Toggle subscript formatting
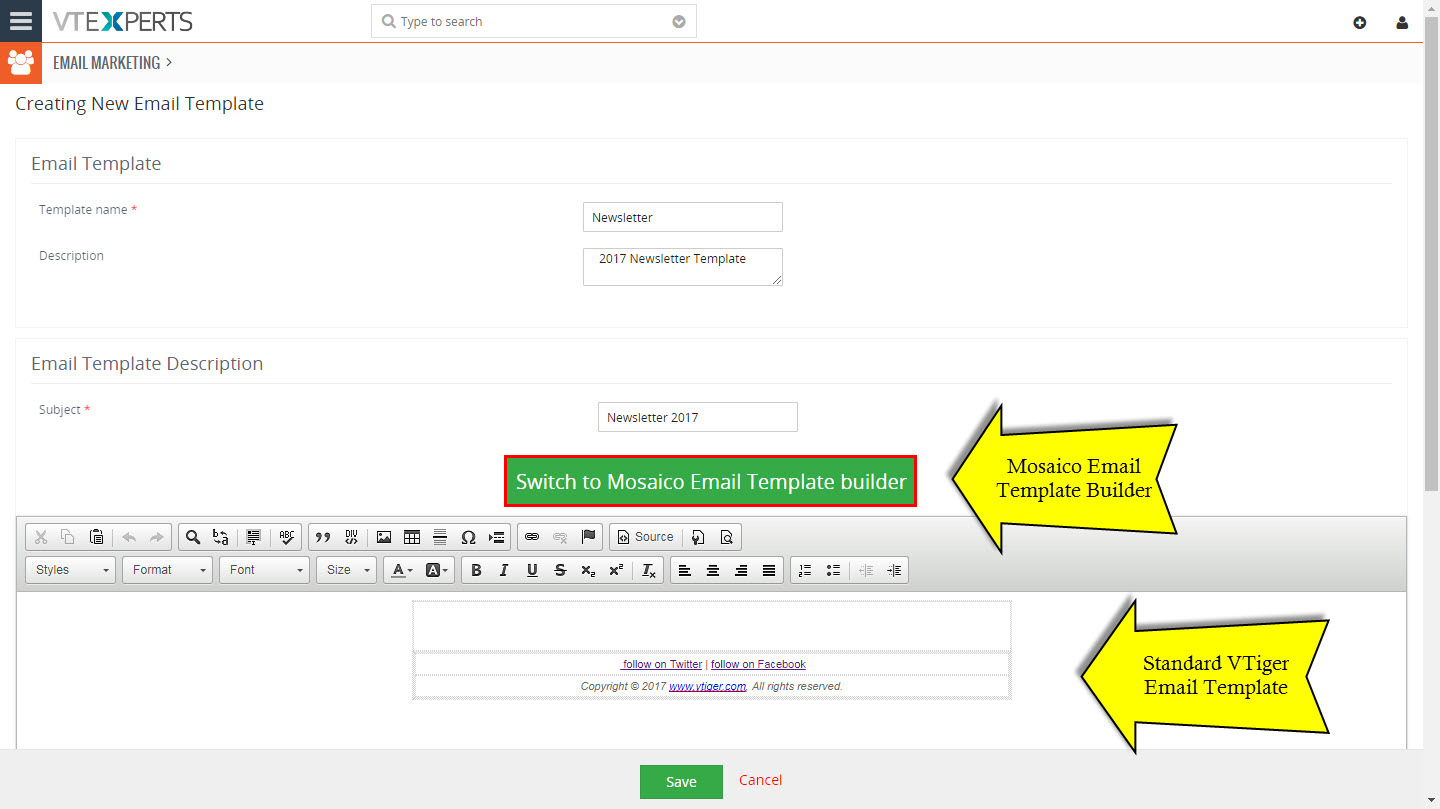Viewport: 1440px width, 809px height. [588, 570]
